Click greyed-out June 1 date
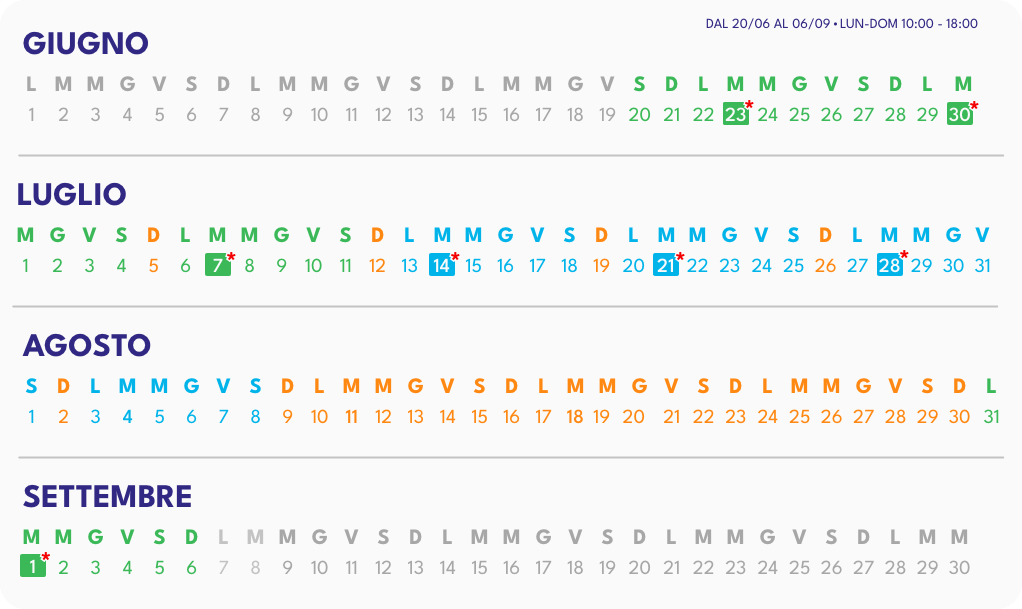This screenshot has width=1022, height=609. (31, 115)
